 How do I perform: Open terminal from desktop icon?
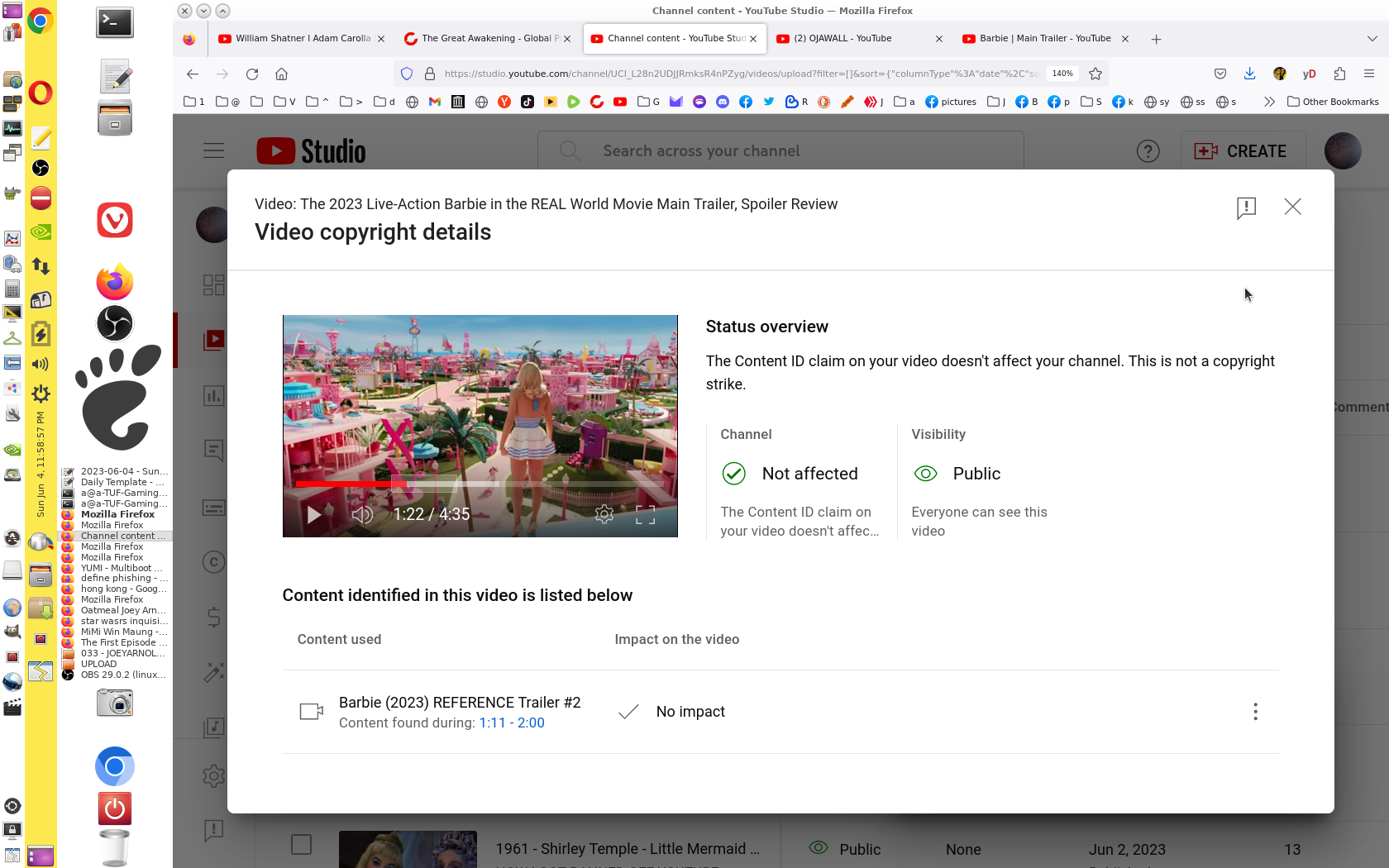pyautogui.click(x=115, y=22)
